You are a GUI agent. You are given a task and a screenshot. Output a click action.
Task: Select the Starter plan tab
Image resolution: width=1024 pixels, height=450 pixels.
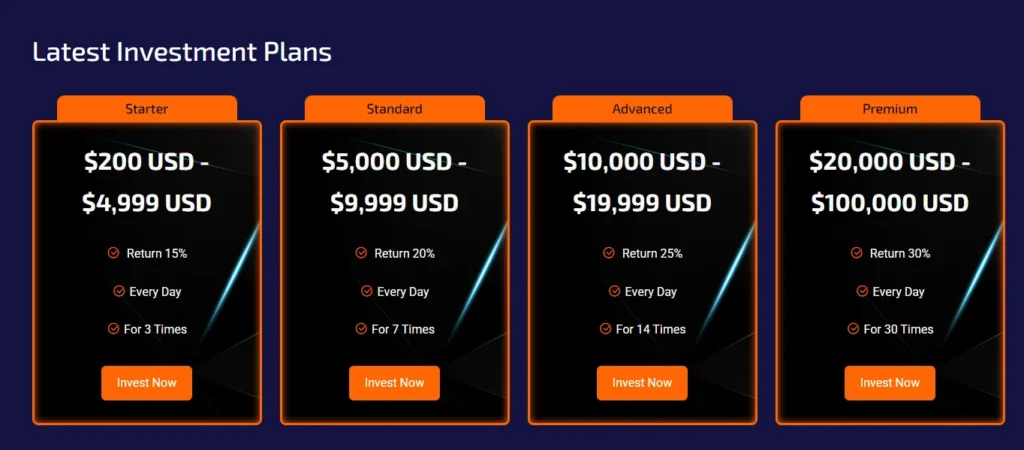coord(147,108)
